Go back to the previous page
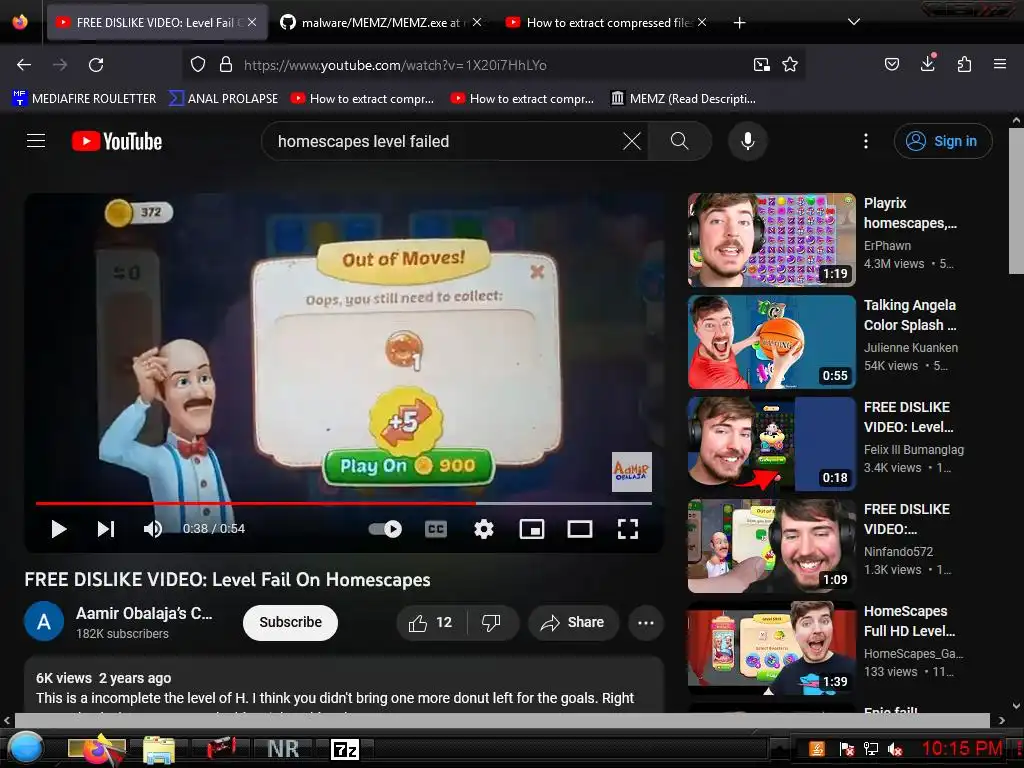Viewport: 1024px width, 768px height. point(24,65)
